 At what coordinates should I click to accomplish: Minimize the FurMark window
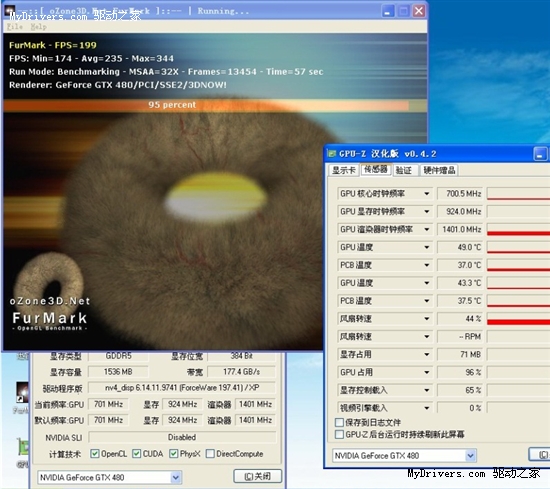pos(387,11)
